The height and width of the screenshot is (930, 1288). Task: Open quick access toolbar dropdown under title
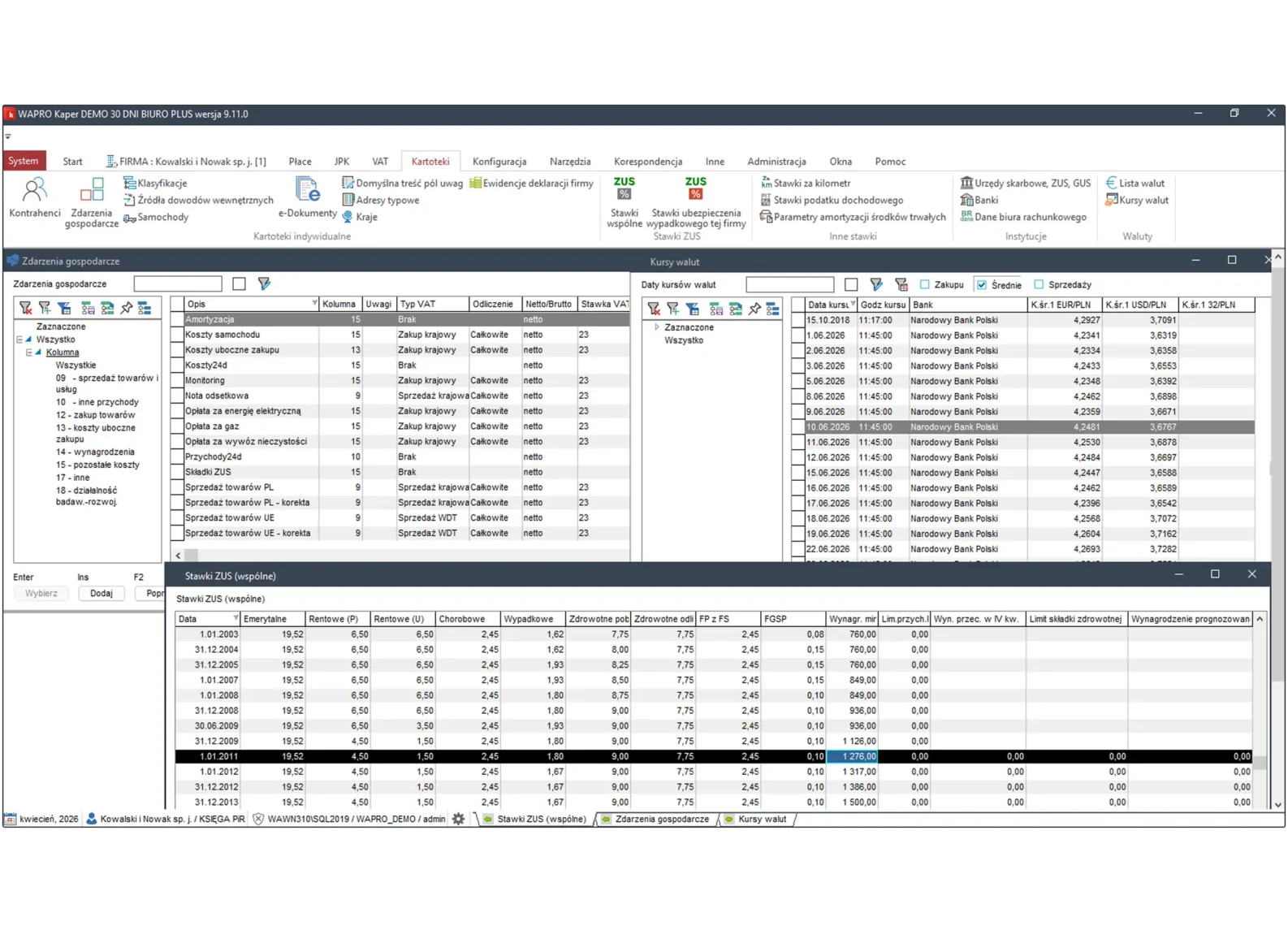[8, 136]
